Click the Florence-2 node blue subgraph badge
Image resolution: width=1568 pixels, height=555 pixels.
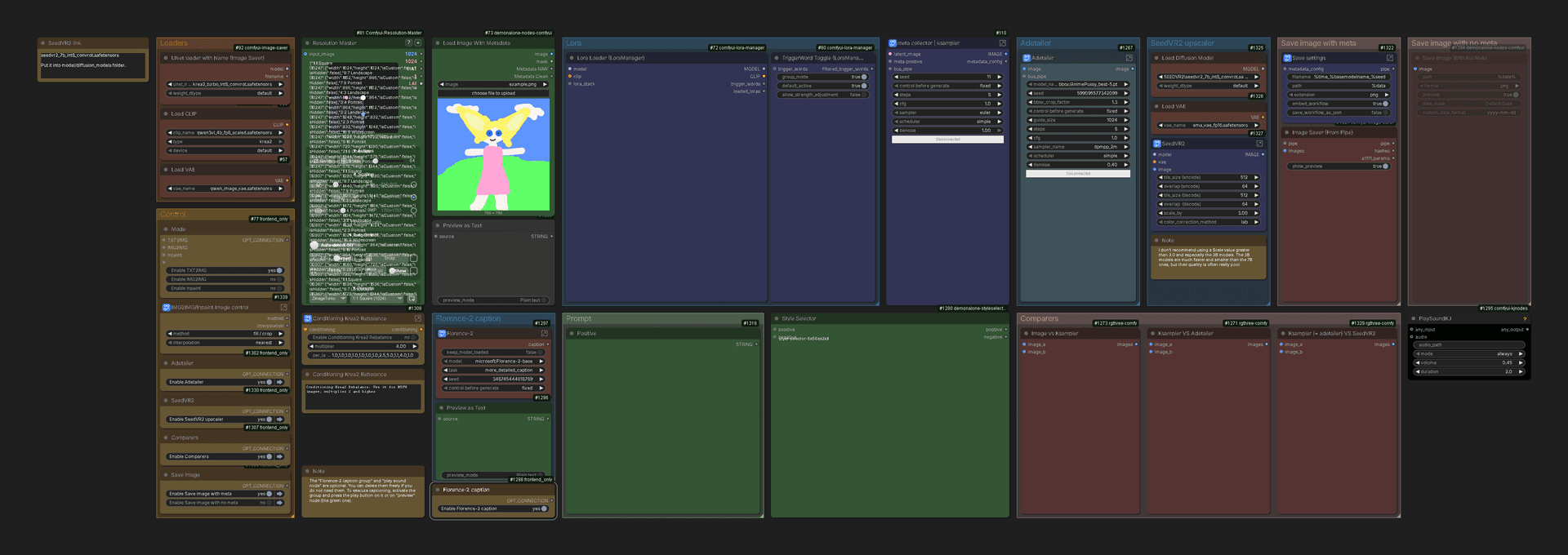(x=442, y=334)
